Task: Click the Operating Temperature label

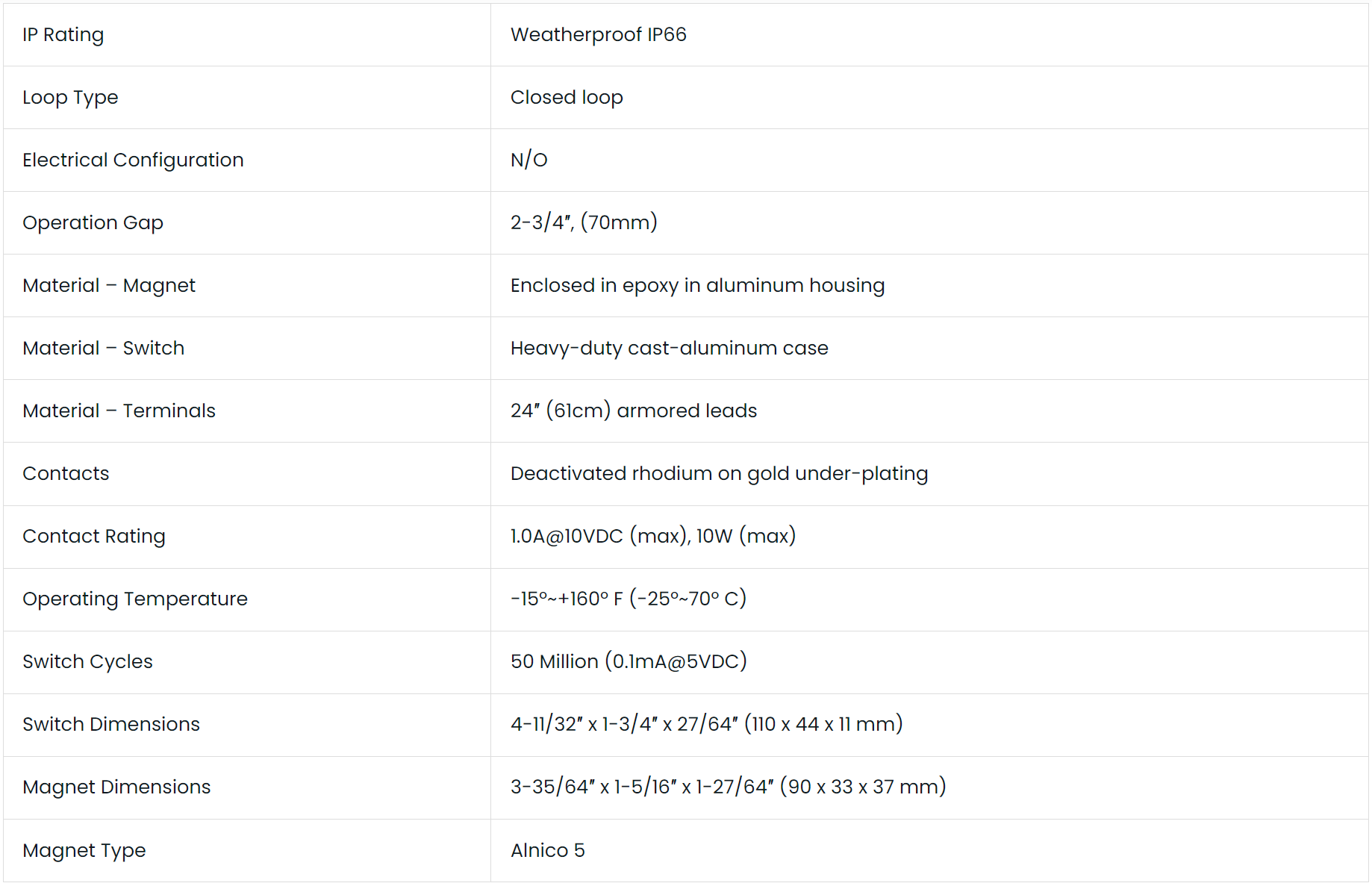Action: pos(135,599)
